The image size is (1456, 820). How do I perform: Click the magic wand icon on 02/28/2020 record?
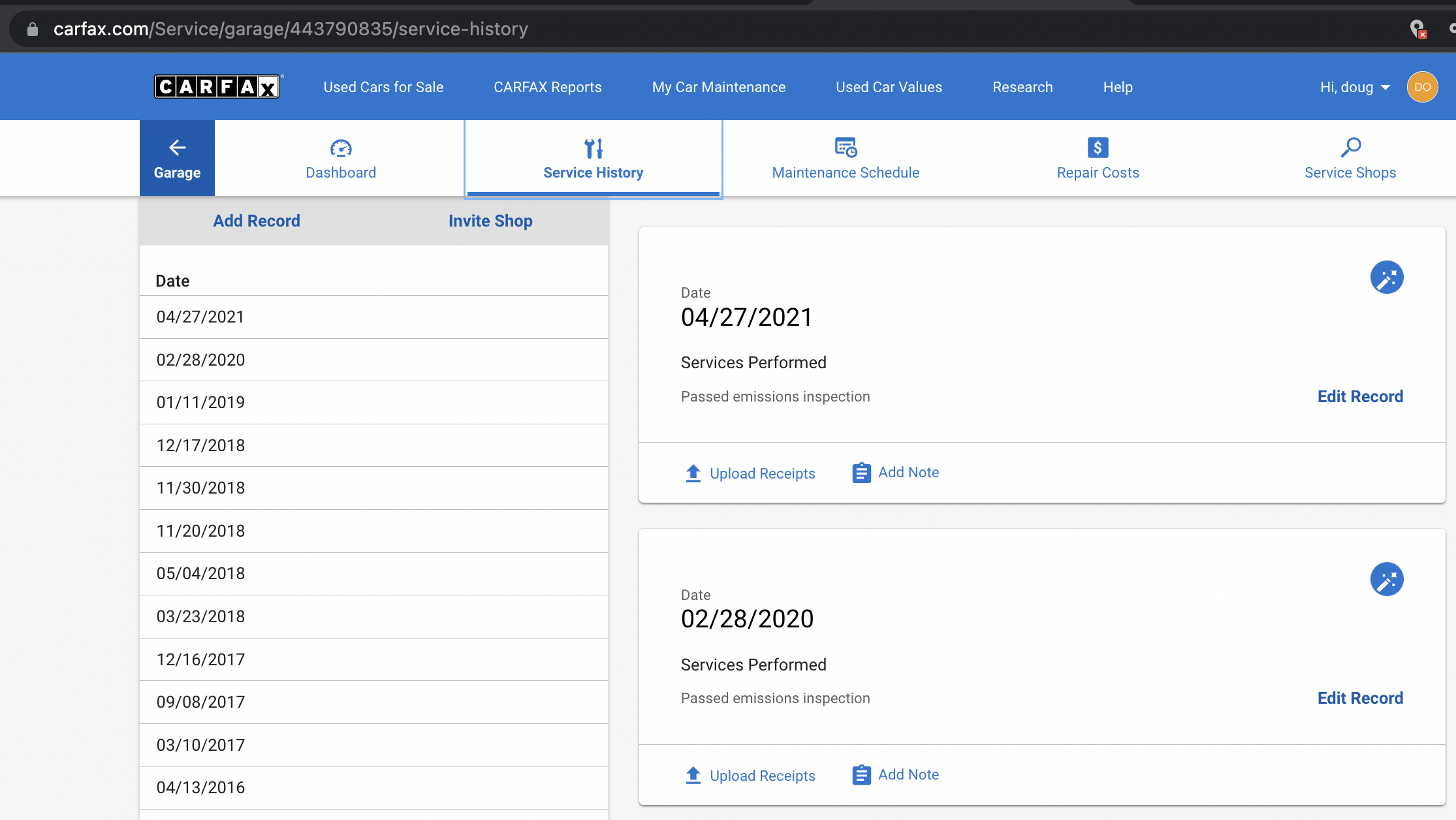1387,579
